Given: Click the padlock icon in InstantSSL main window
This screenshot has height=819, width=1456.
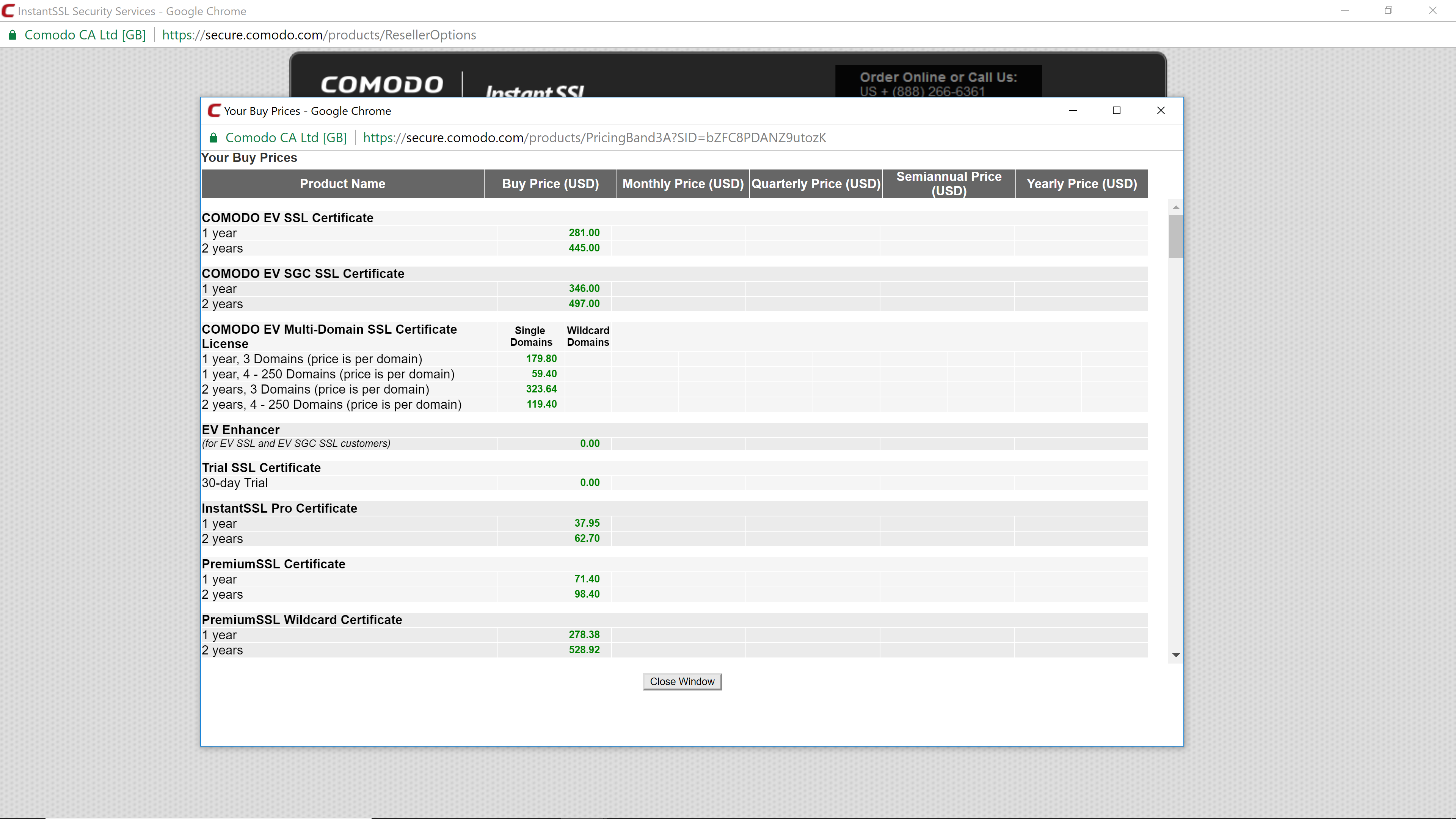Looking at the screenshot, I should [12, 35].
